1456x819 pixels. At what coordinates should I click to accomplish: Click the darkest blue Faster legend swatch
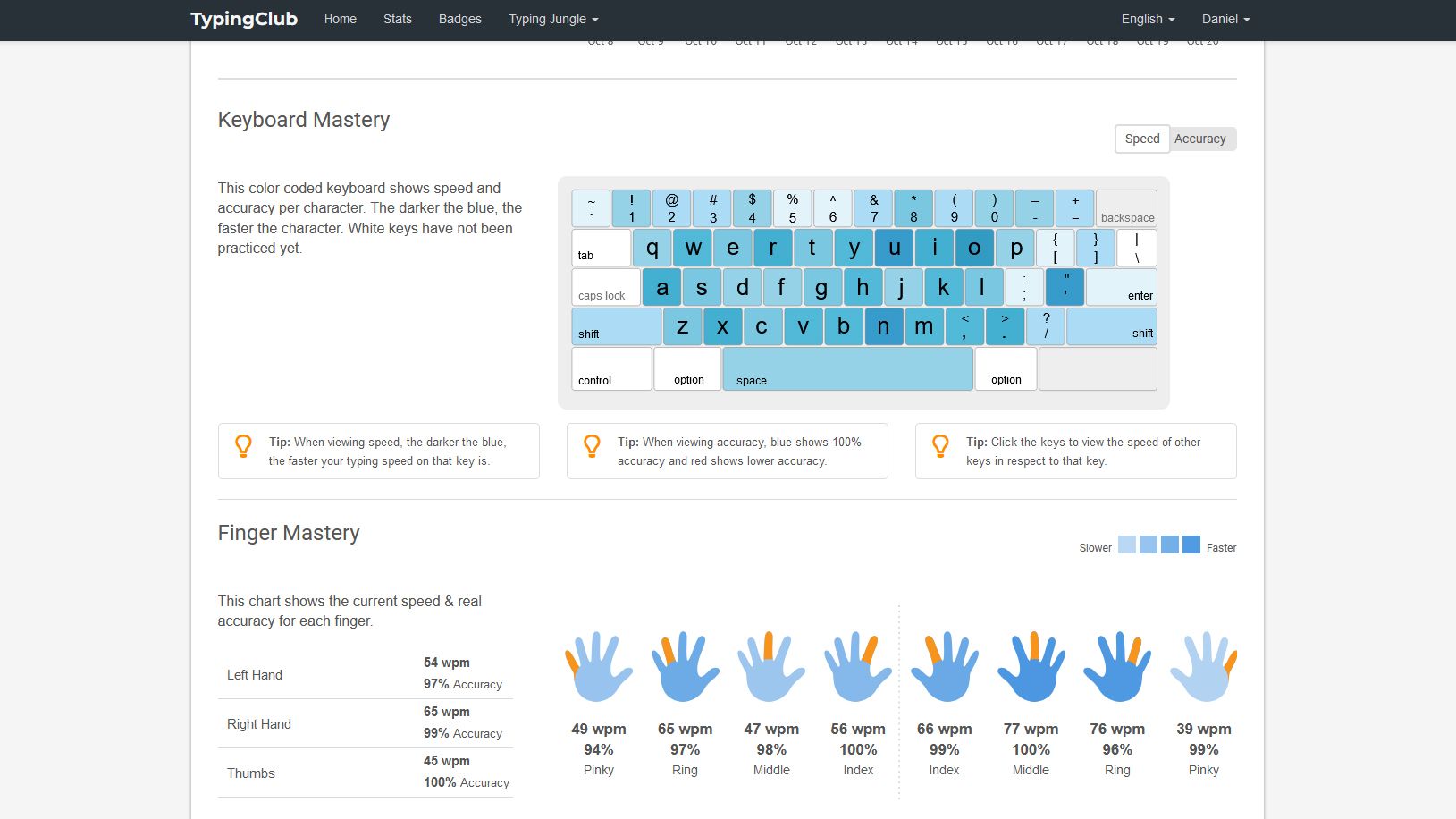click(x=1191, y=545)
